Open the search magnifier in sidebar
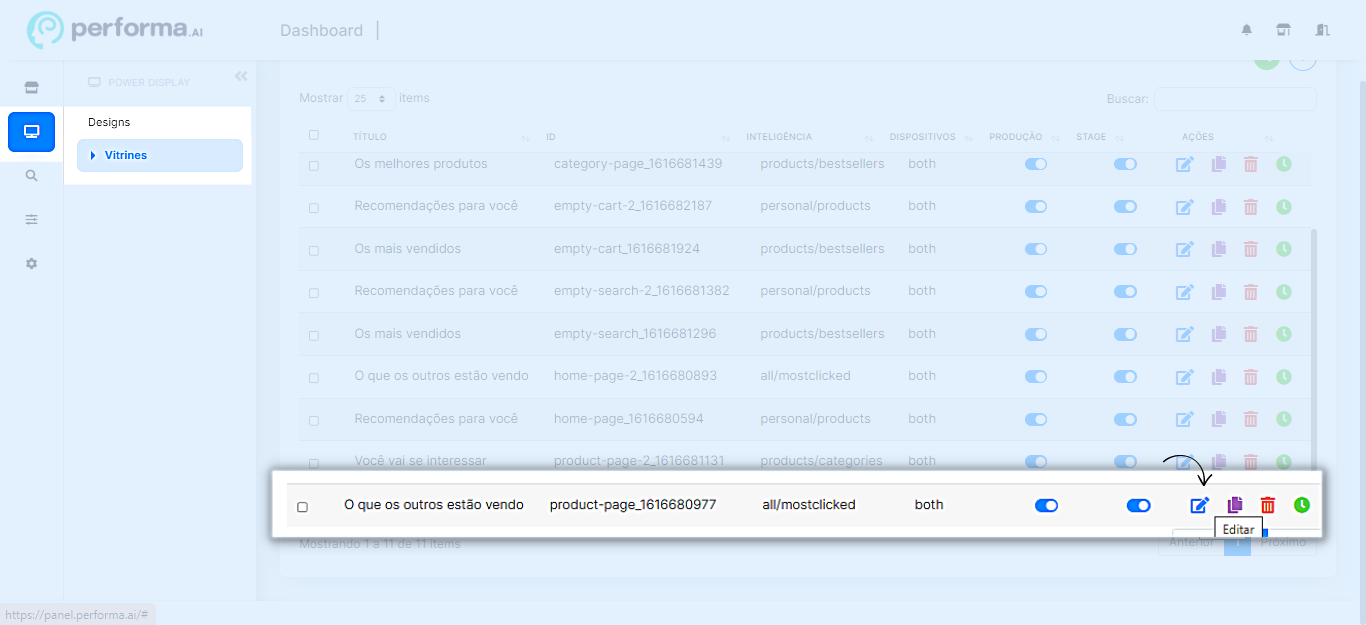Viewport: 1366px width, 625px height. (31, 175)
